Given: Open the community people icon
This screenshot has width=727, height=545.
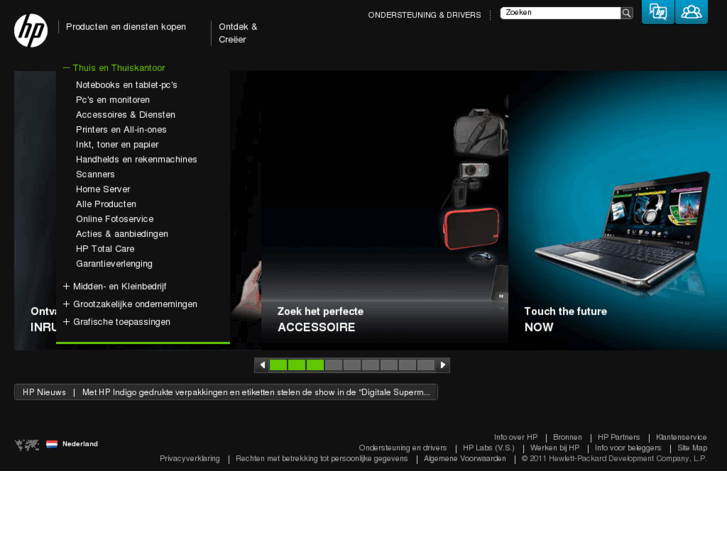Looking at the screenshot, I should [x=691, y=11].
